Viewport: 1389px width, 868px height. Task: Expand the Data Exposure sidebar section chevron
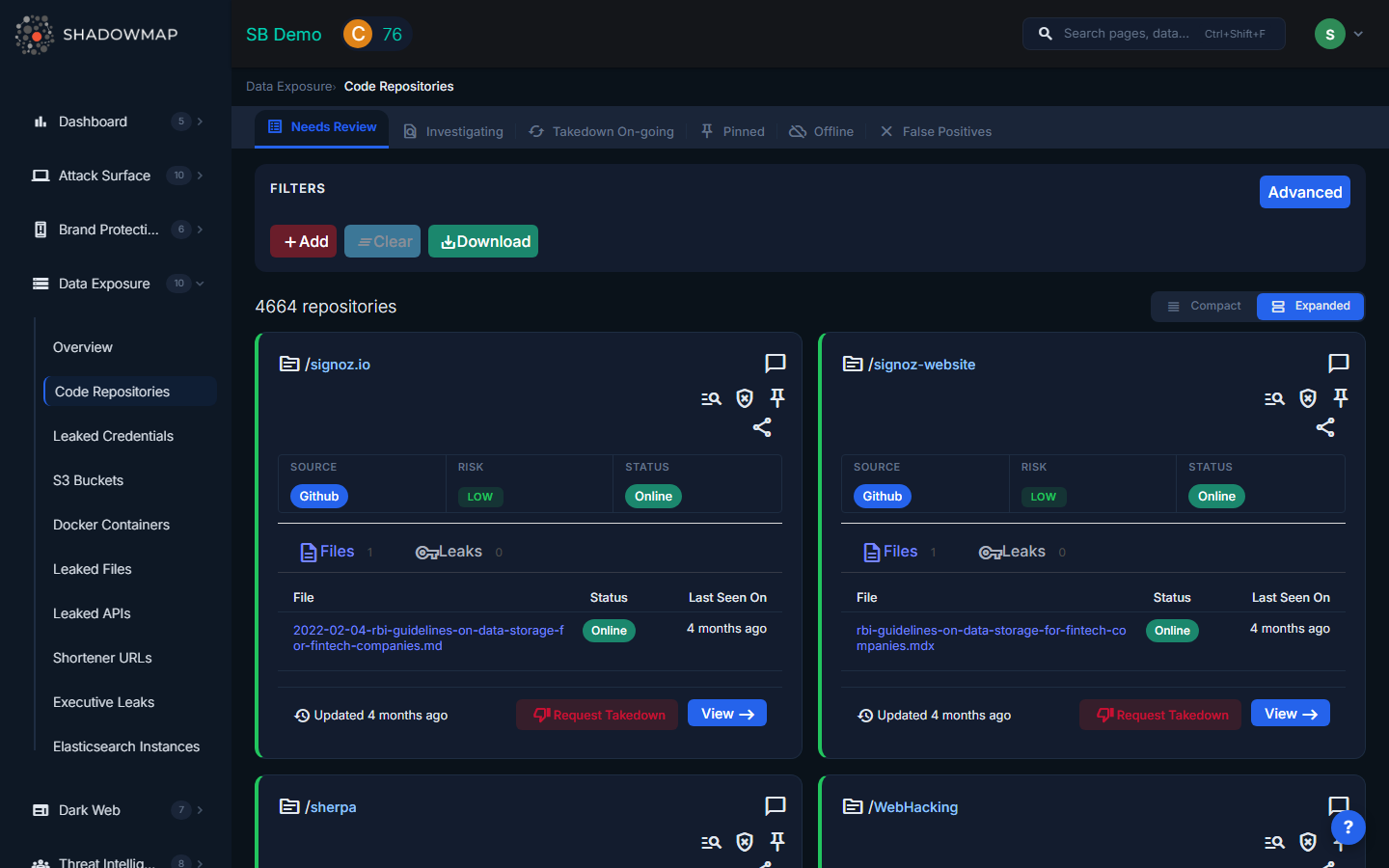click(x=201, y=284)
